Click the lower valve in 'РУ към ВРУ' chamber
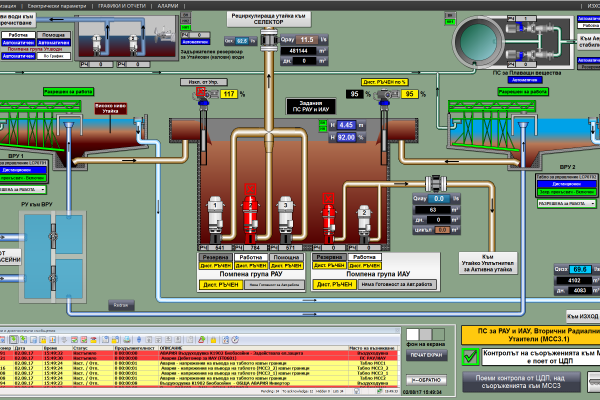The width and height of the screenshot is (600, 400). coord(53,278)
